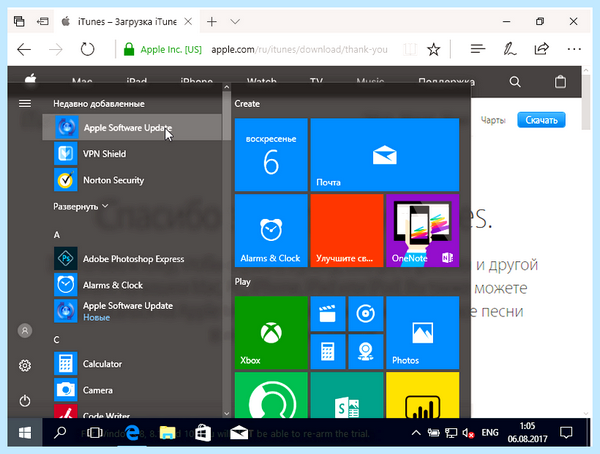Open the Set tabs aside icon
The height and width of the screenshot is (454, 600).
tap(42, 21)
